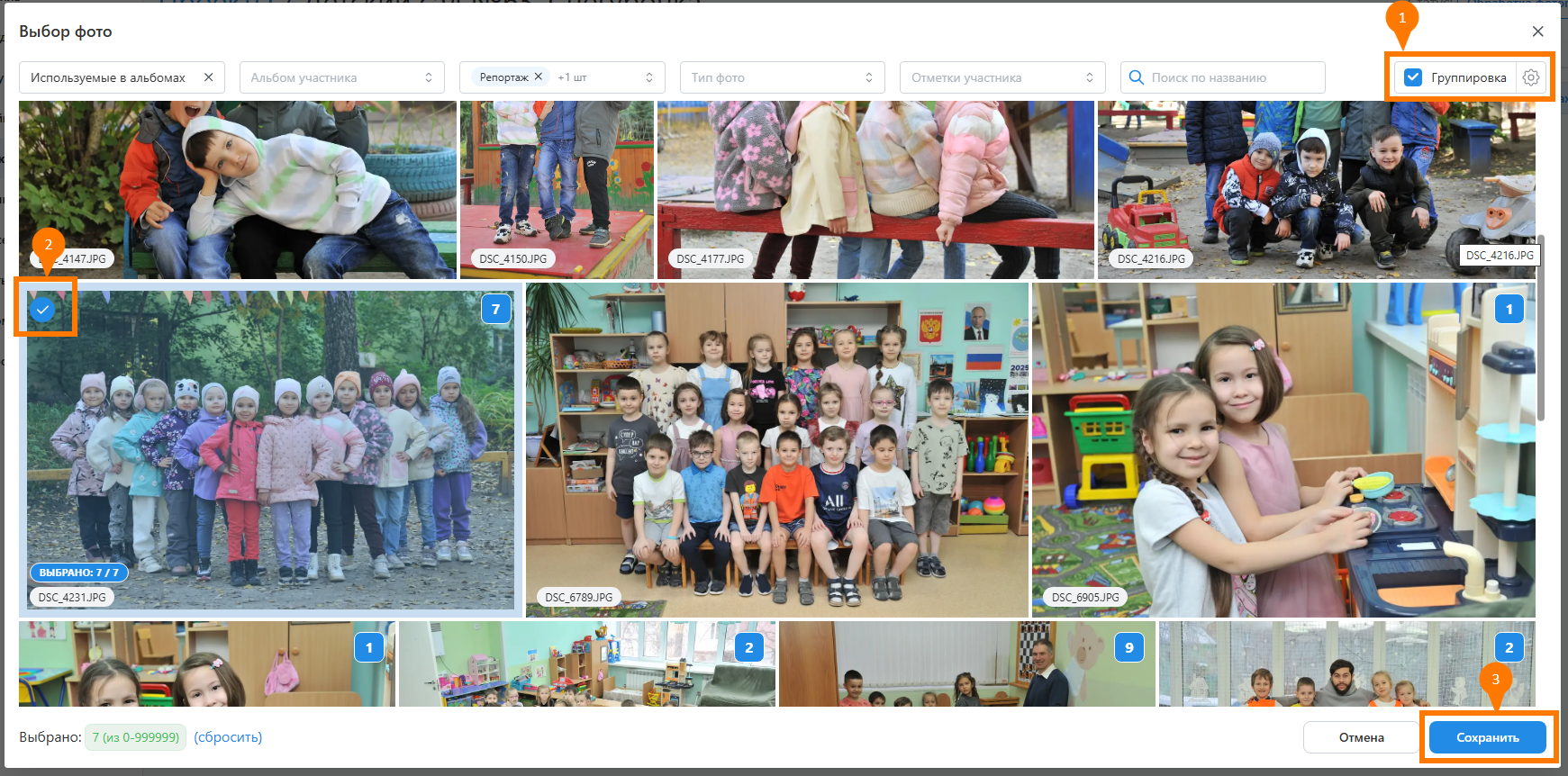Open the 'Репортаж +1 шт' multi-select dropdown
1568x776 pixels.
(648, 77)
